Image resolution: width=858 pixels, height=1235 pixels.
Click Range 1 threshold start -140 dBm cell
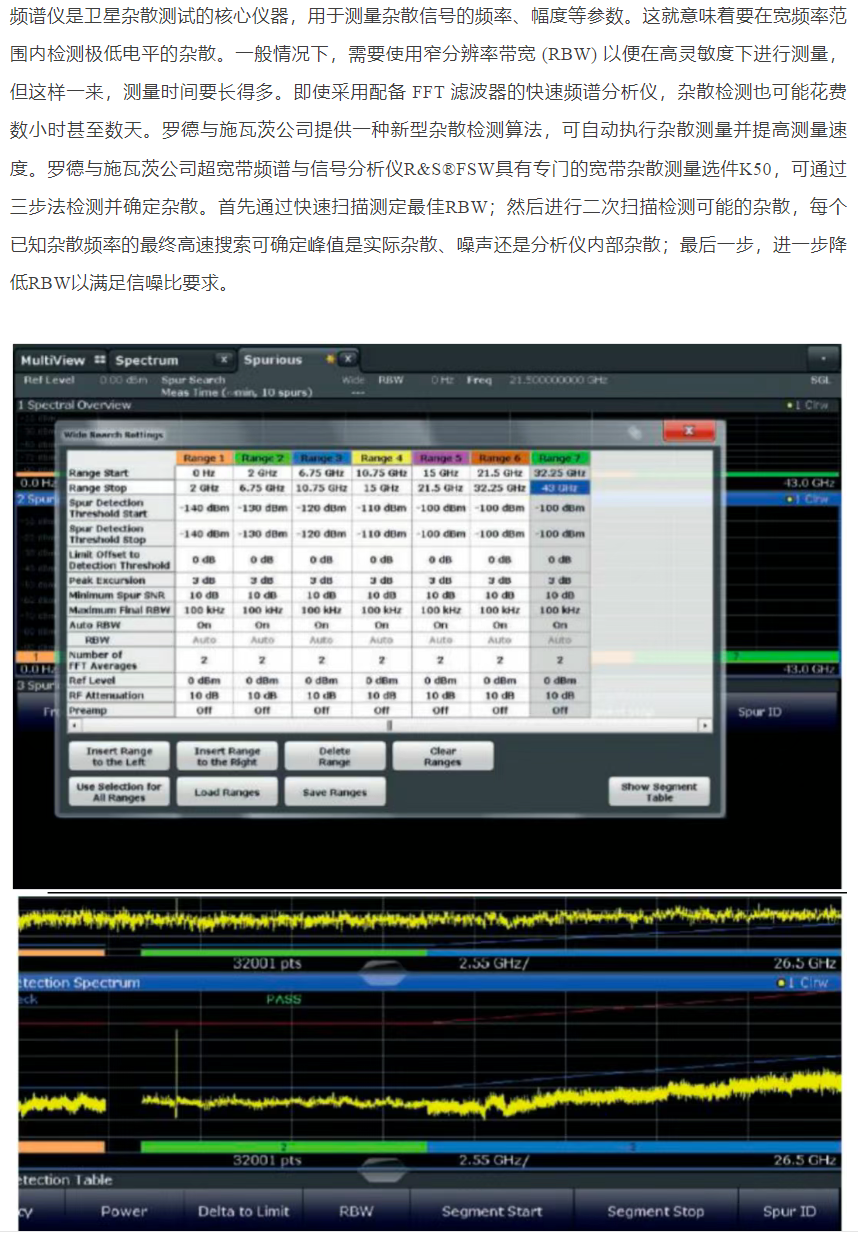coord(204,507)
